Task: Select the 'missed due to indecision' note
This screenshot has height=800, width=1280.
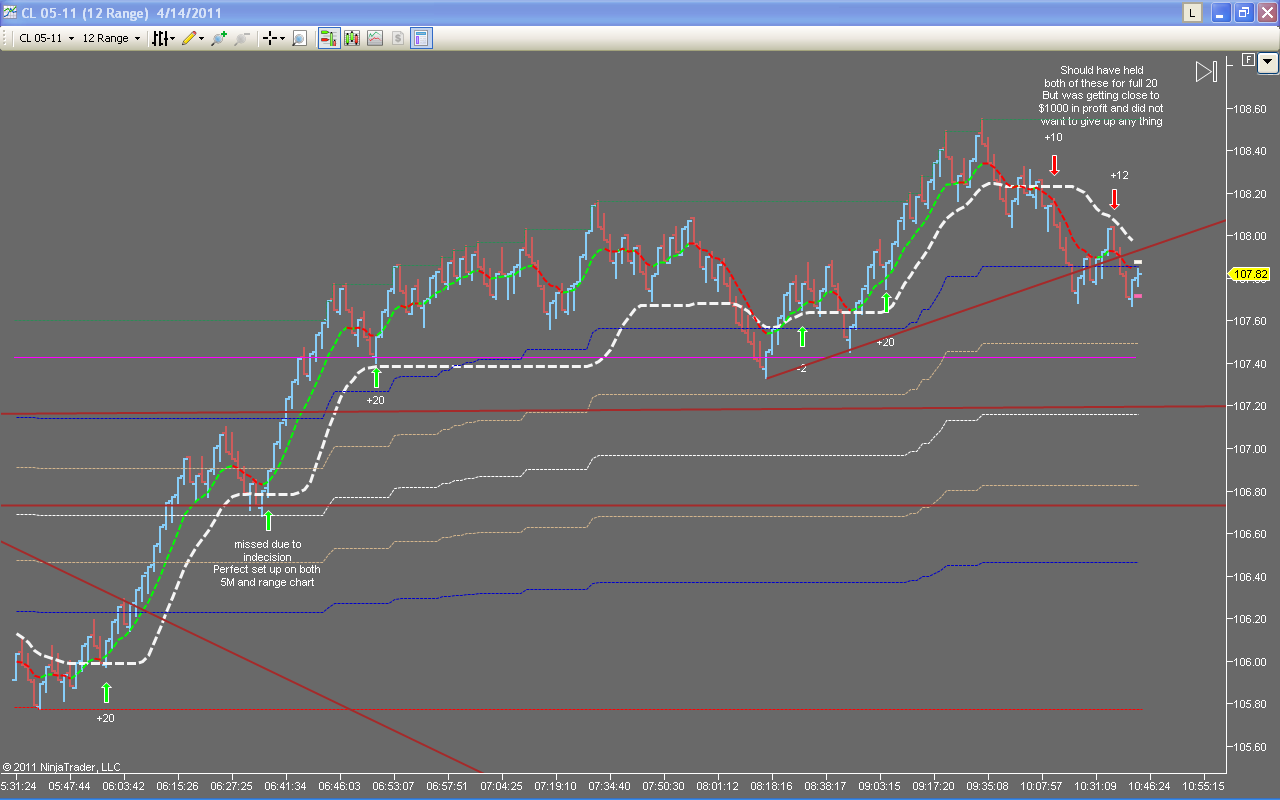Action: click(267, 563)
